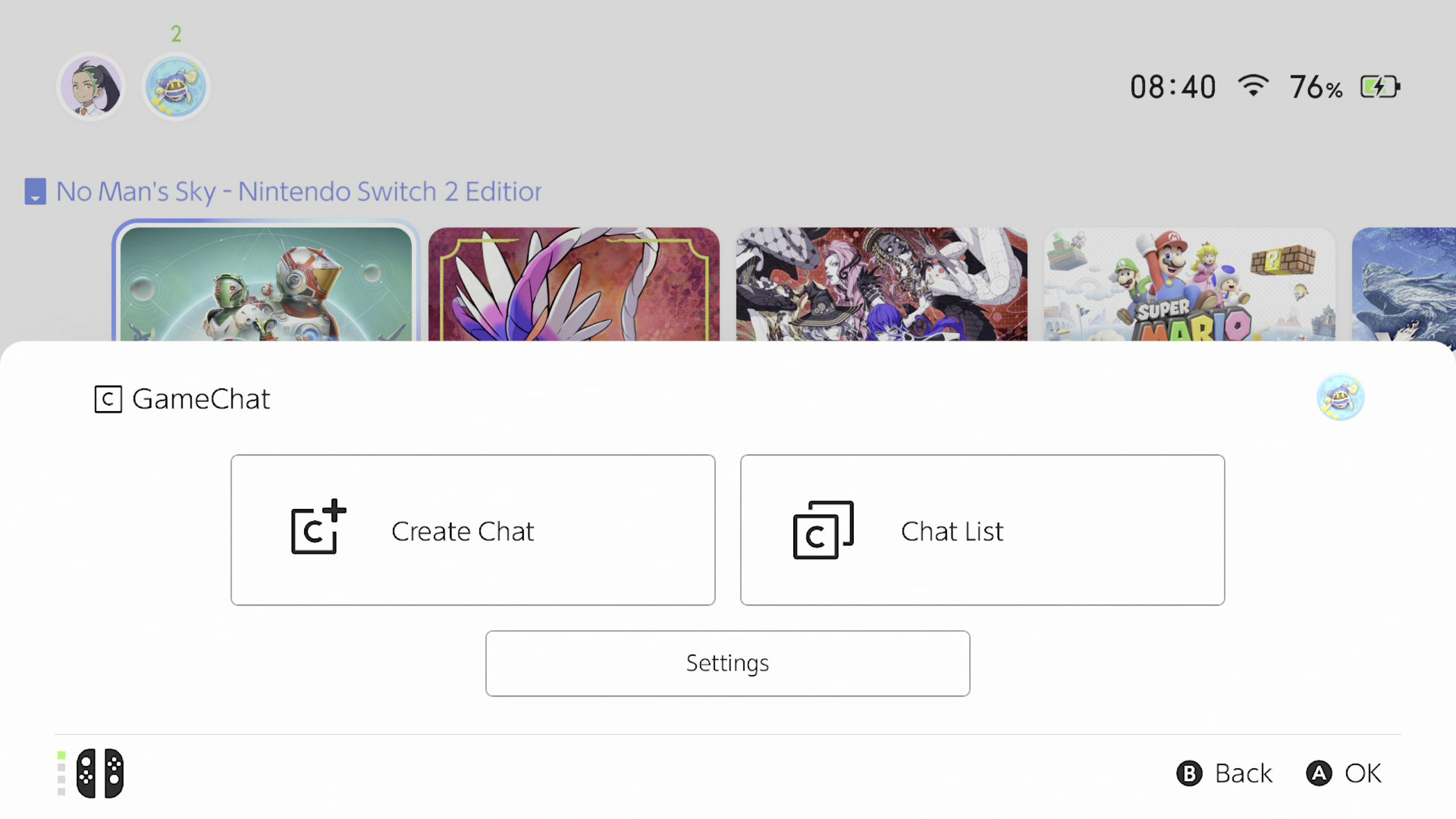Select the Pokémon Violet game tile
Viewport: 1456px width, 819px height.
(574, 284)
